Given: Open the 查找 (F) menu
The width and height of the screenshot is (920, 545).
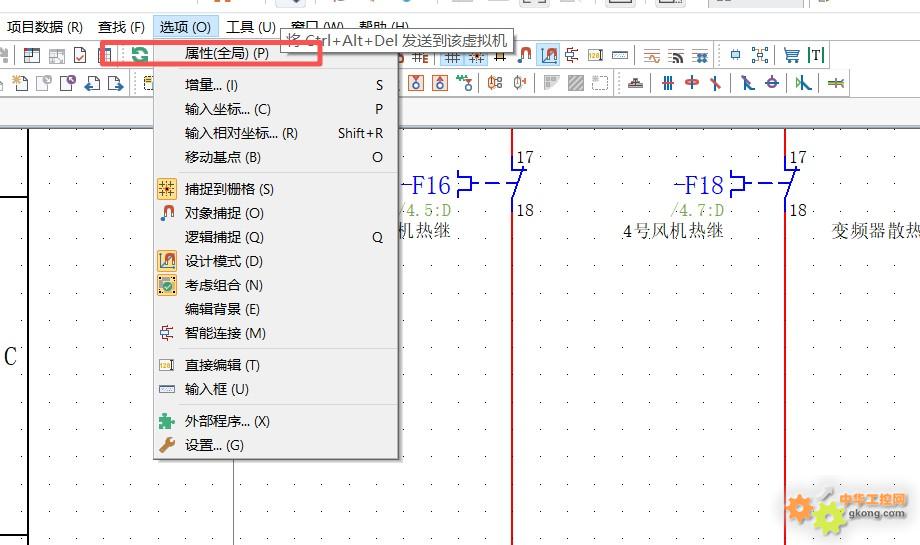Looking at the screenshot, I should pos(121,27).
